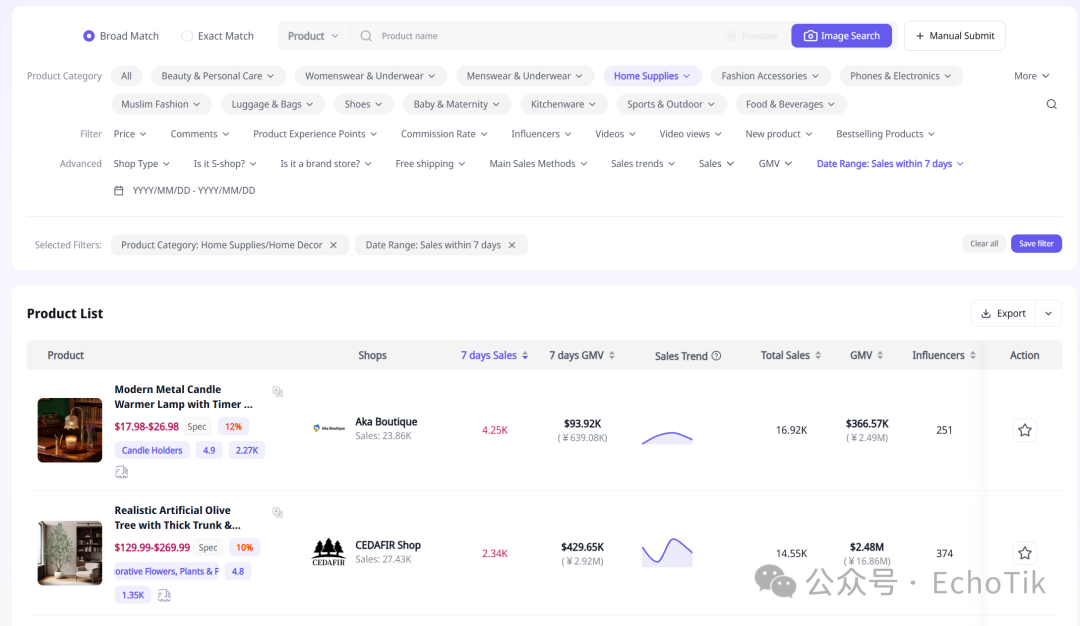
Task: Click the Product name search field
Action: 544,36
